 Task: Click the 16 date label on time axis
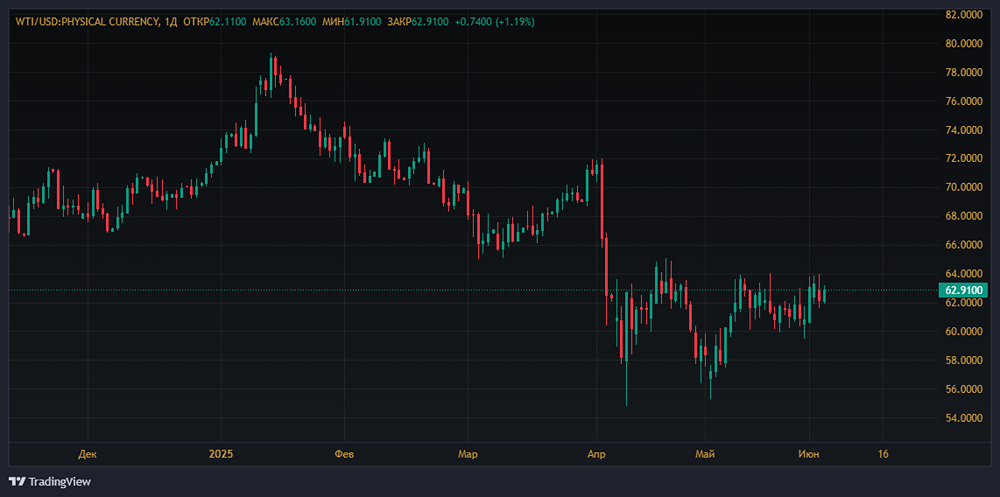[883, 454]
